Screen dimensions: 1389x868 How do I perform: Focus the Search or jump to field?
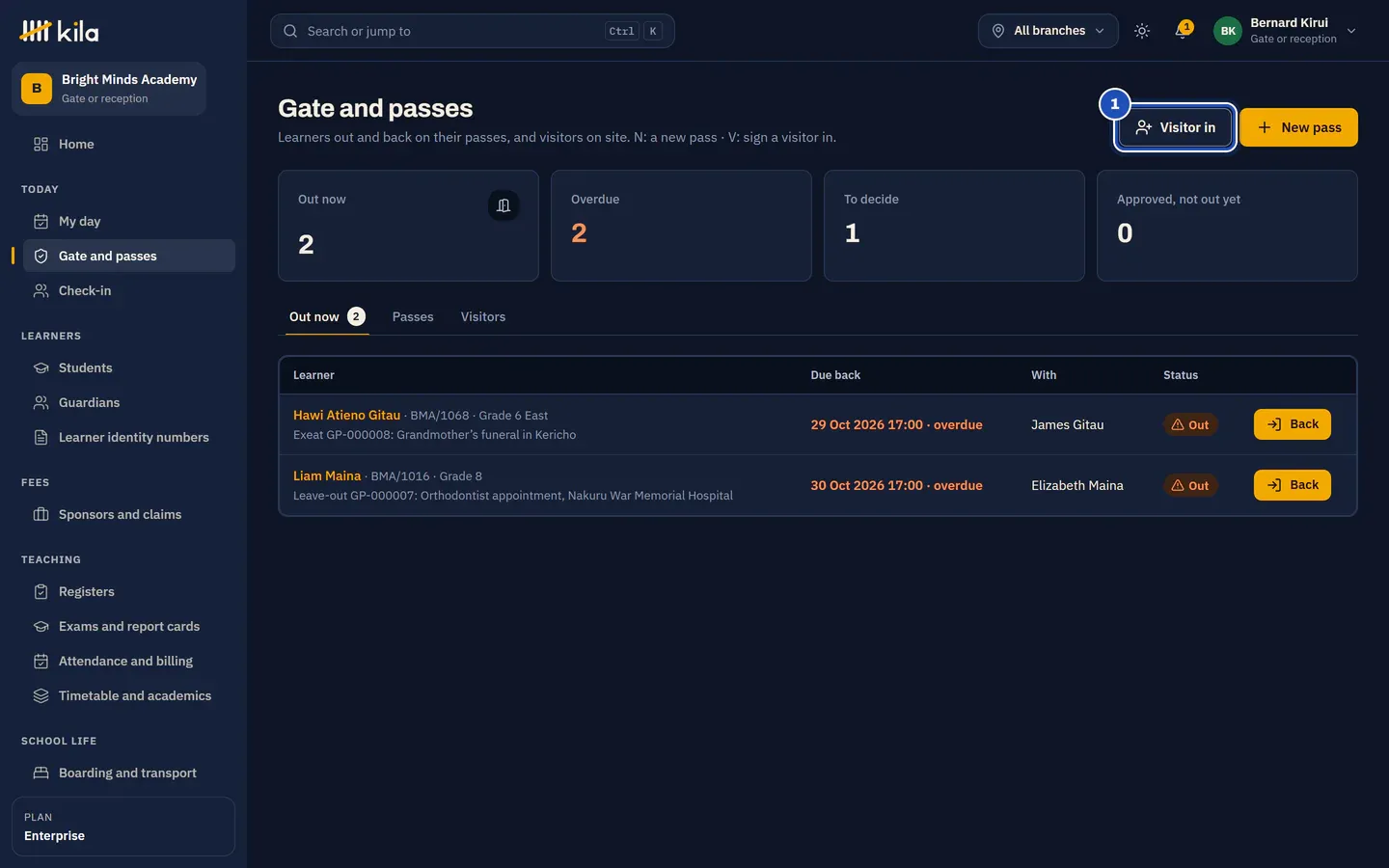click(x=473, y=31)
